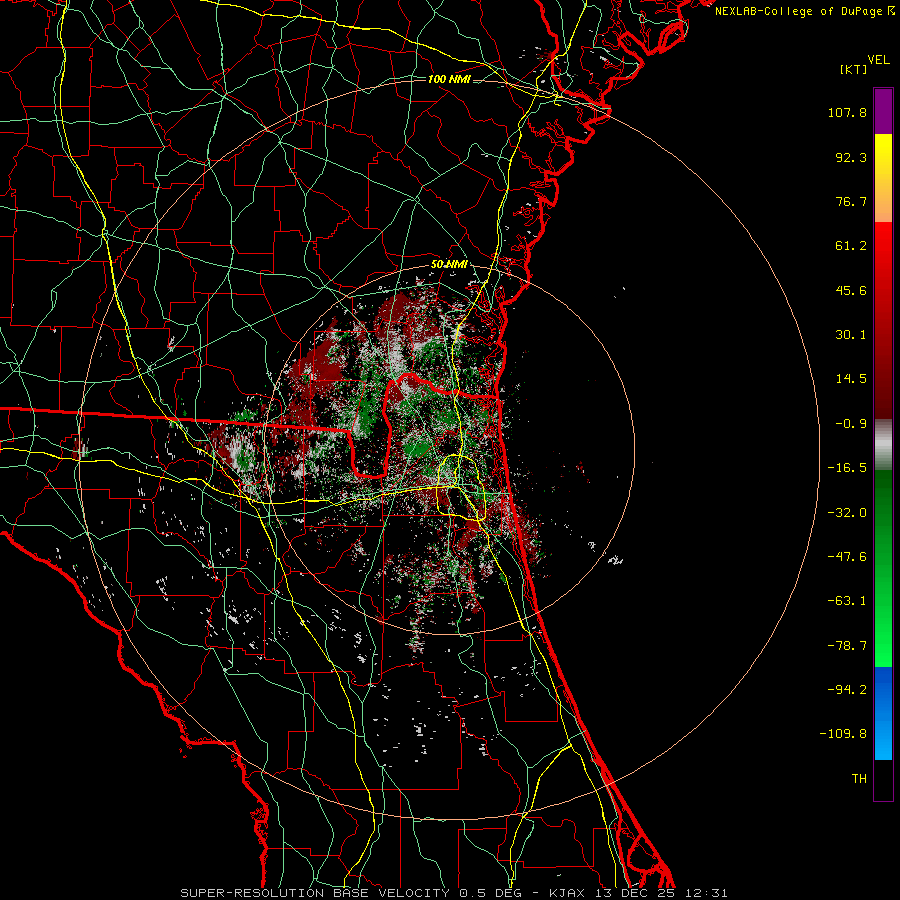Click the 61.2 value on velocity scale
Image resolution: width=900 pixels, height=900 pixels.
click(851, 246)
